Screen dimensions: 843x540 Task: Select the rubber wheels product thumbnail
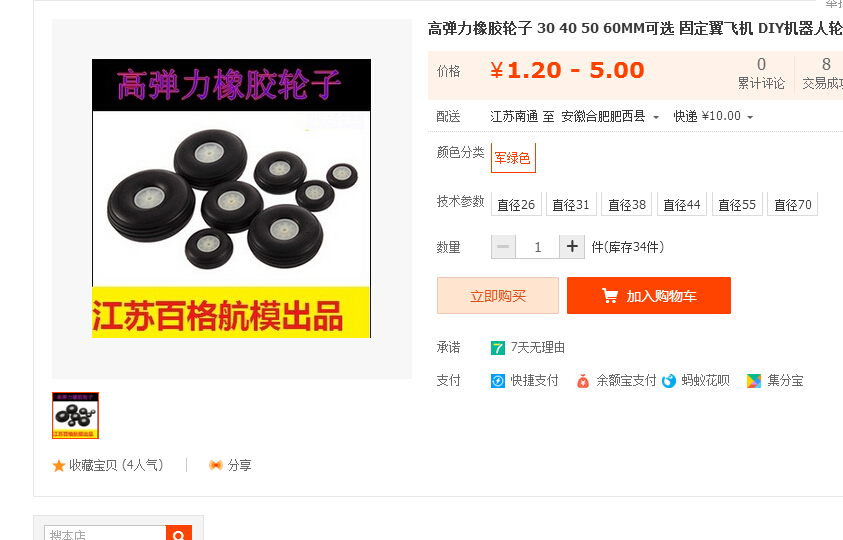(75, 415)
